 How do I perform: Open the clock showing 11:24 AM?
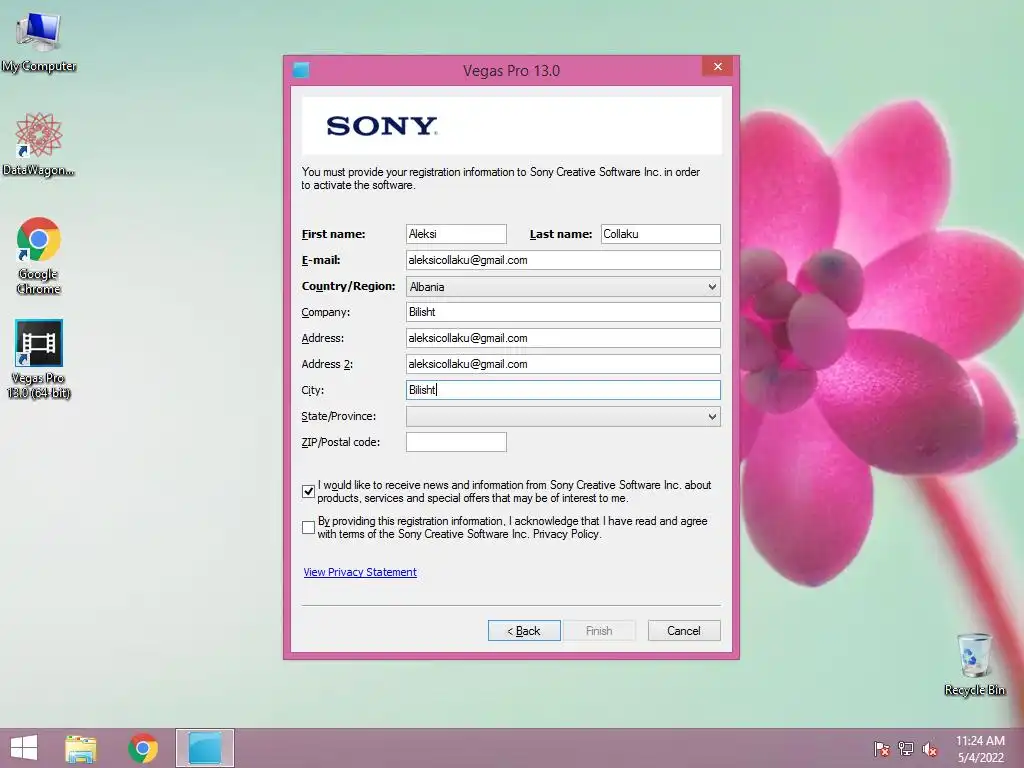tap(980, 748)
